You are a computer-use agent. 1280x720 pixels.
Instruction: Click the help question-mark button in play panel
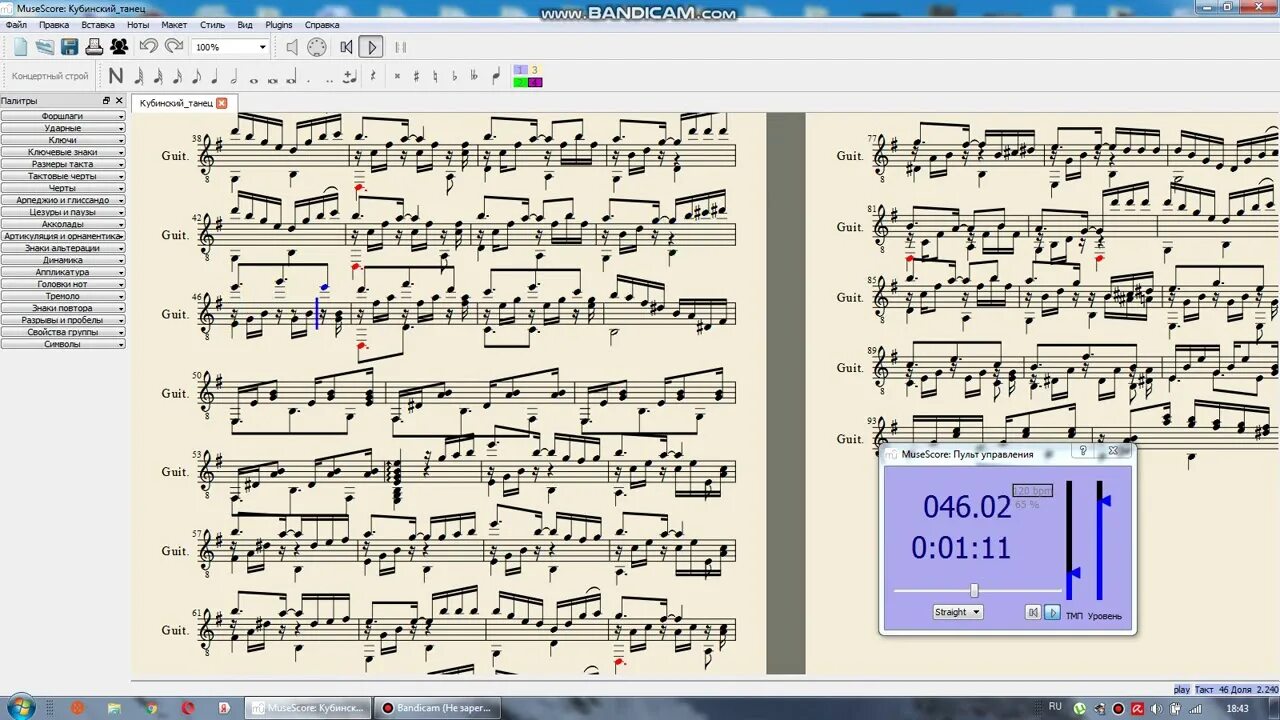[x=1083, y=451]
